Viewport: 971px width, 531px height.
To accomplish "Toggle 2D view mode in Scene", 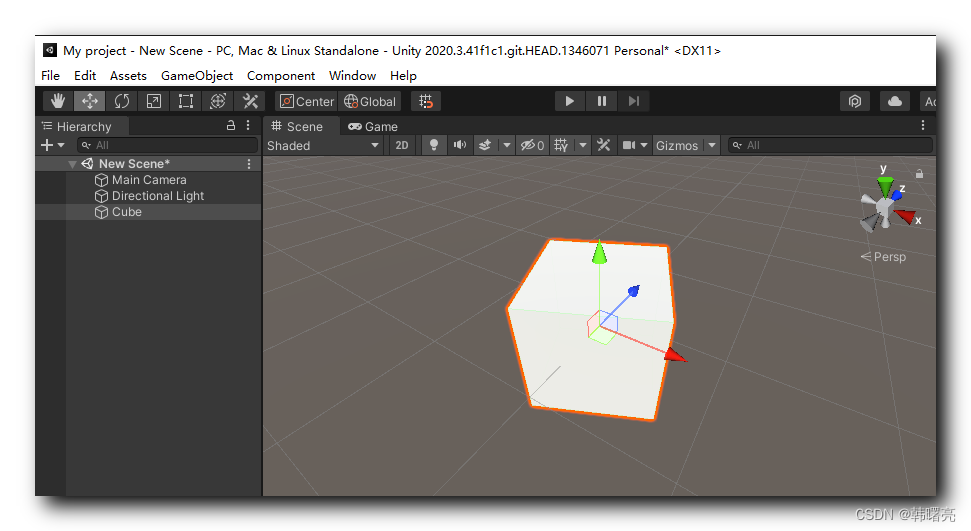I will (x=401, y=145).
